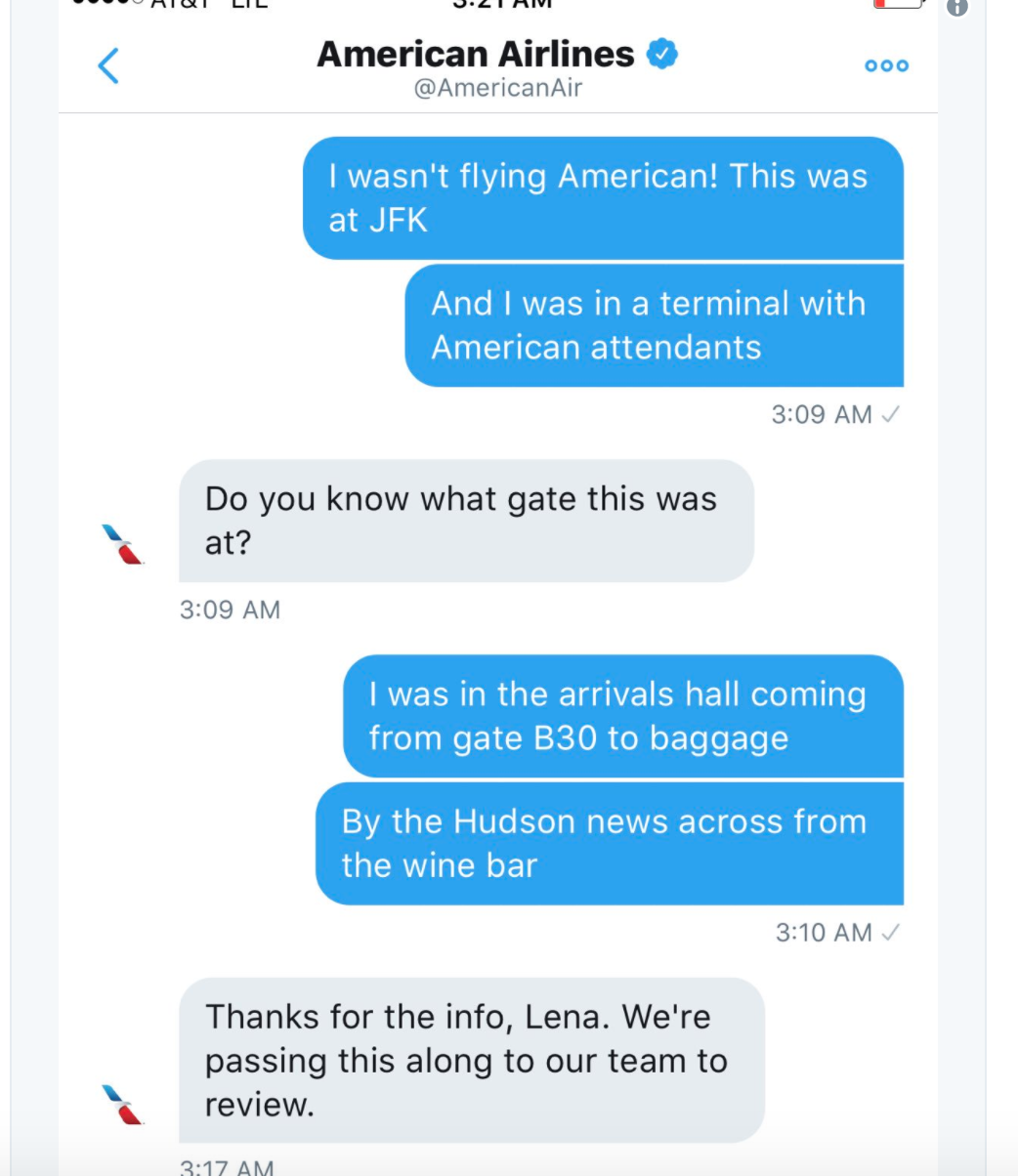Click American Airlines avatar beside review reply
The image size is (1018, 1176).
(123, 1104)
